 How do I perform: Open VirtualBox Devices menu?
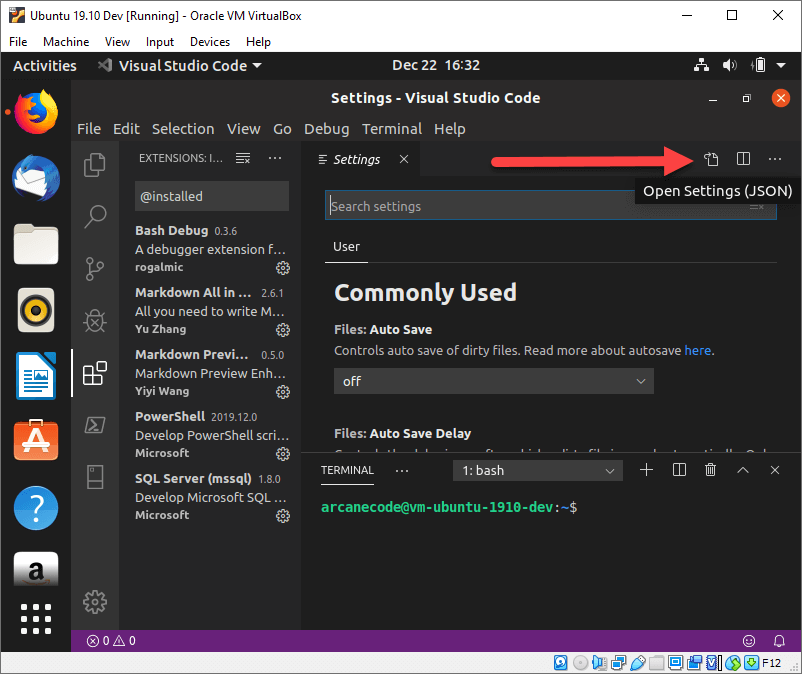point(210,42)
